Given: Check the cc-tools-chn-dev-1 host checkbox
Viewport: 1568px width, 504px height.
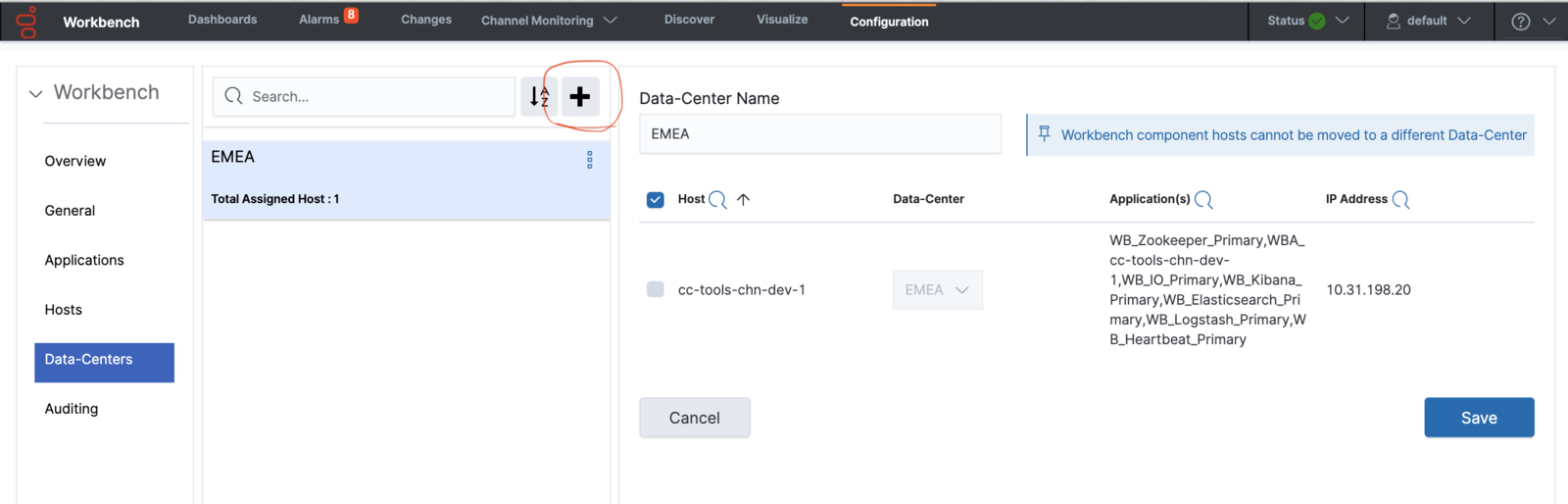Looking at the screenshot, I should [x=656, y=289].
